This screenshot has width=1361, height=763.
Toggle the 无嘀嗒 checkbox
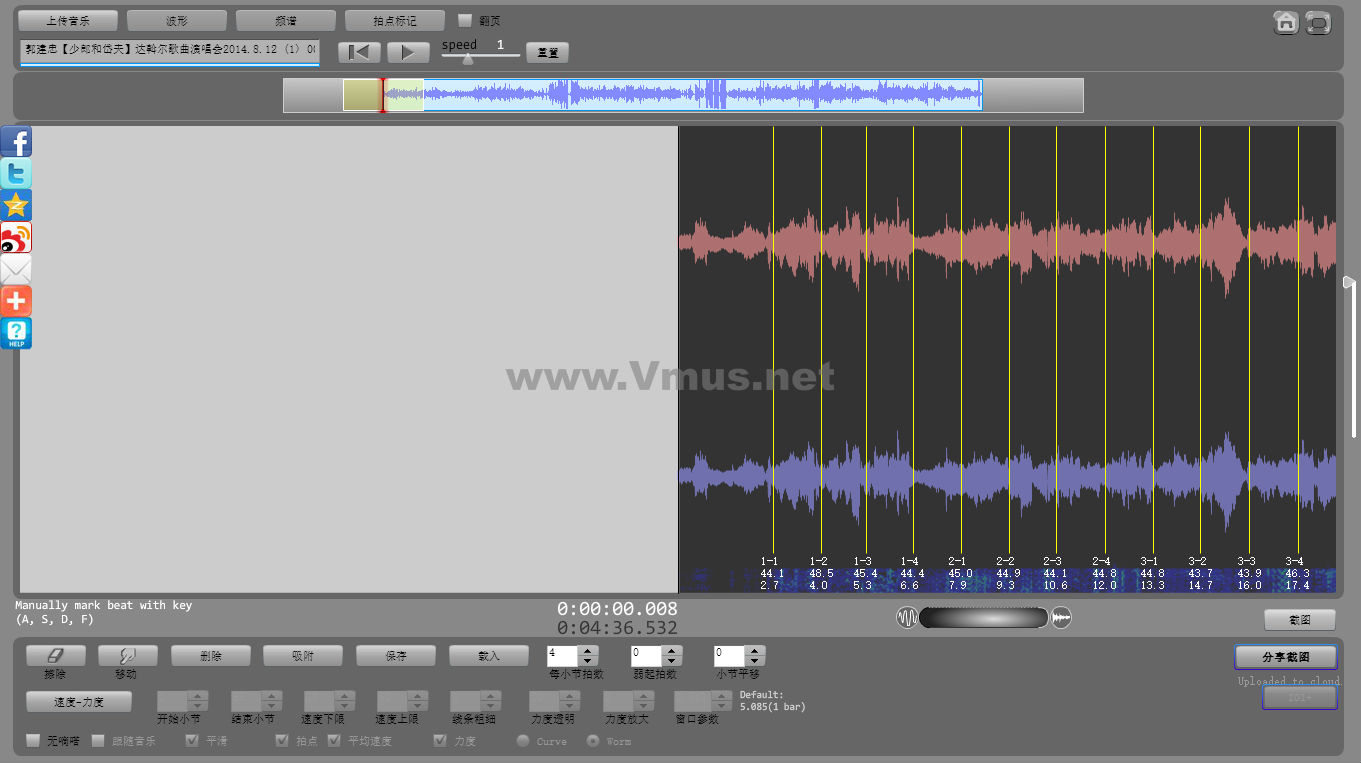pyautogui.click(x=34, y=741)
